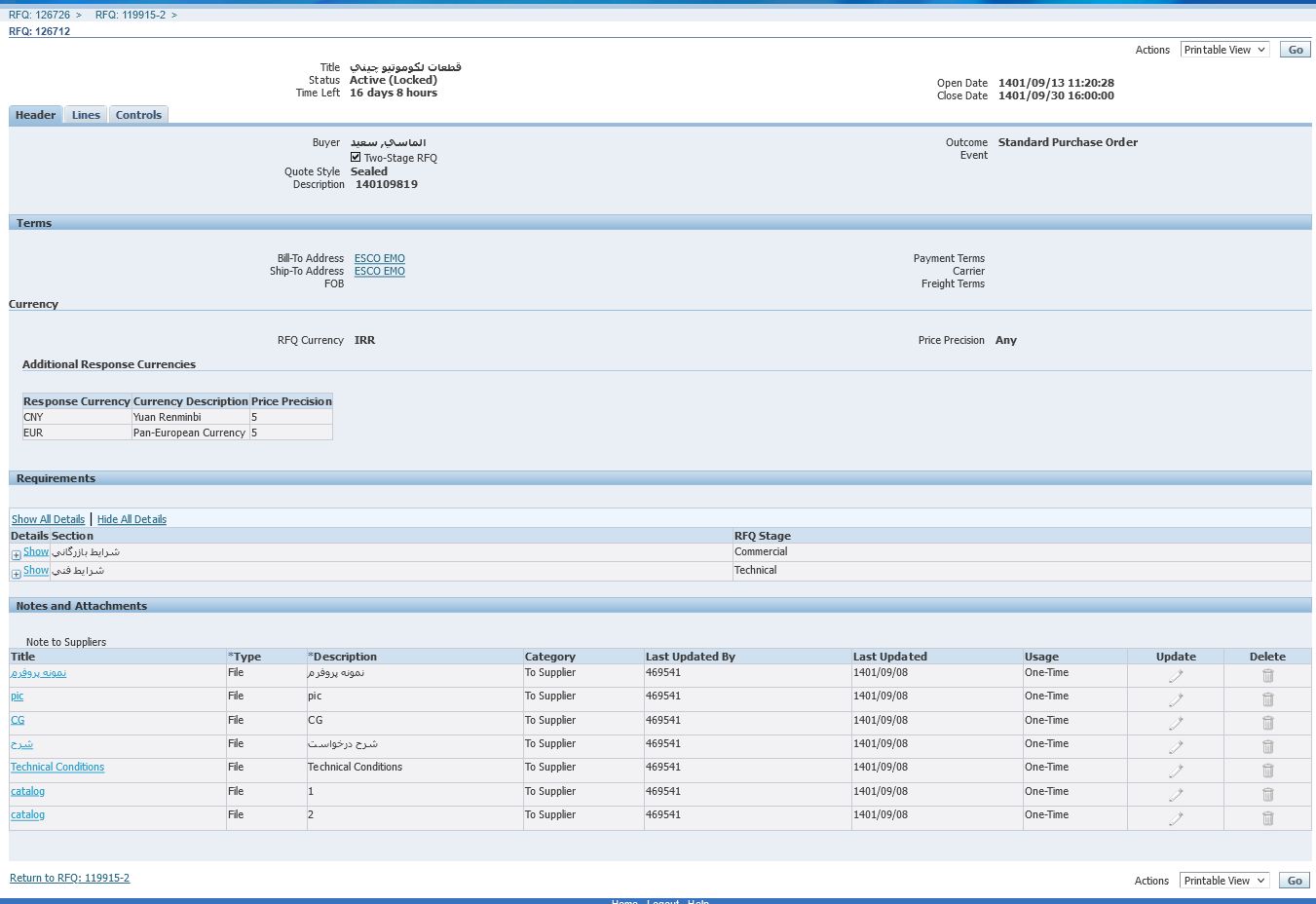This screenshot has width=1316, height=904.
Task: Click the 16 days 8 hours time left
Action: click(x=394, y=93)
